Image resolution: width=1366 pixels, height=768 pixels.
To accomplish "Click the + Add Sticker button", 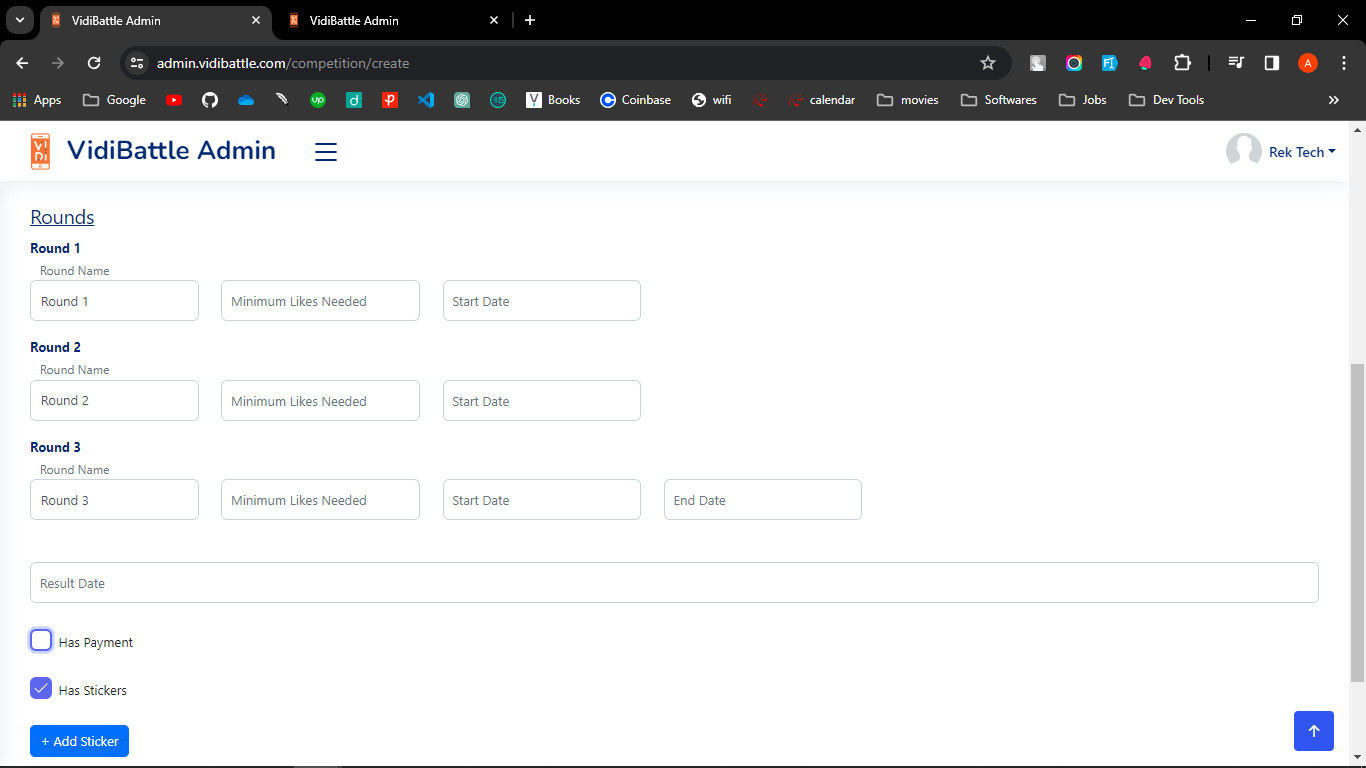I will pos(79,741).
